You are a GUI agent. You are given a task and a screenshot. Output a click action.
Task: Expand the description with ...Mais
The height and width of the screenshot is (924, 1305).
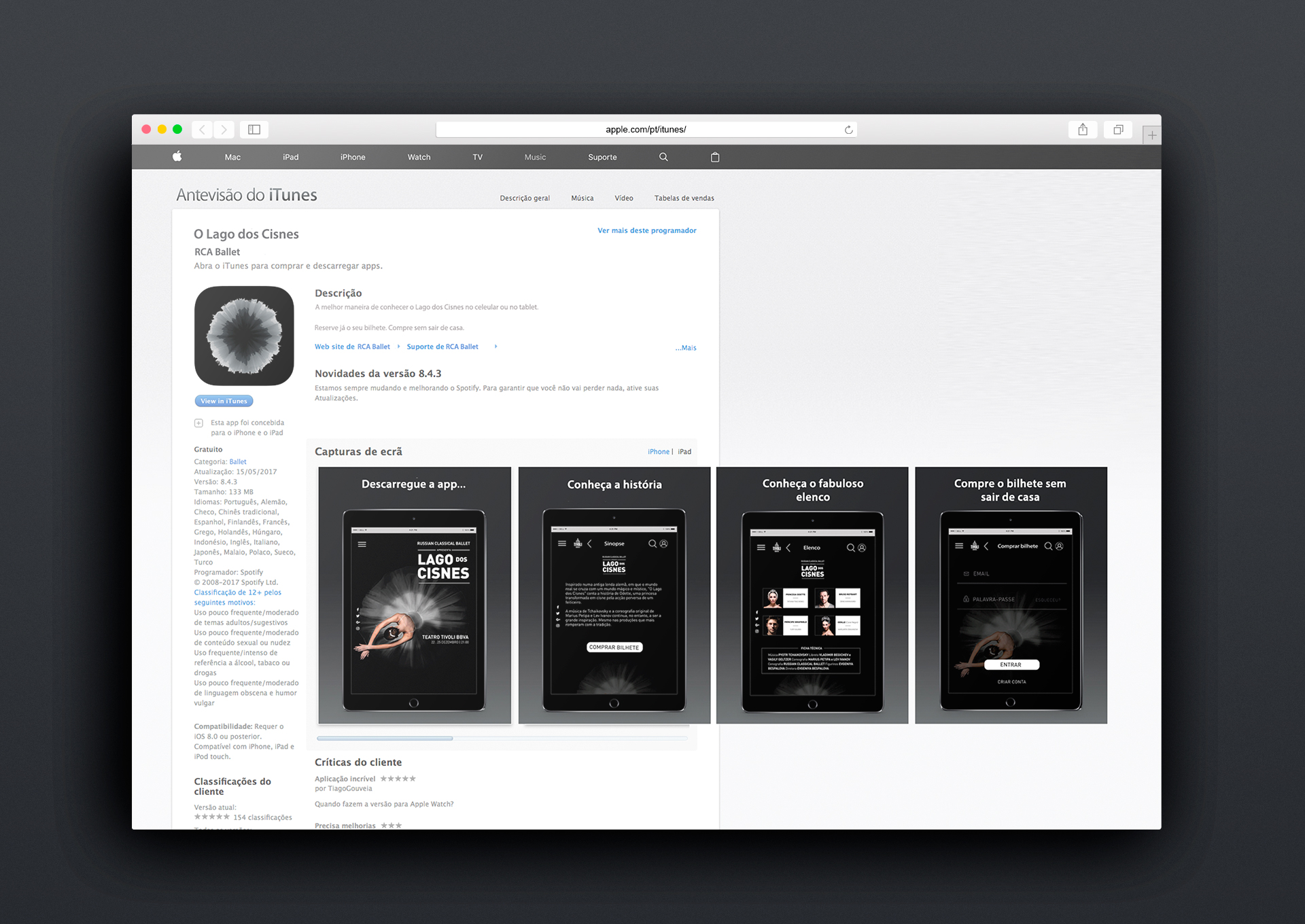[686, 348]
